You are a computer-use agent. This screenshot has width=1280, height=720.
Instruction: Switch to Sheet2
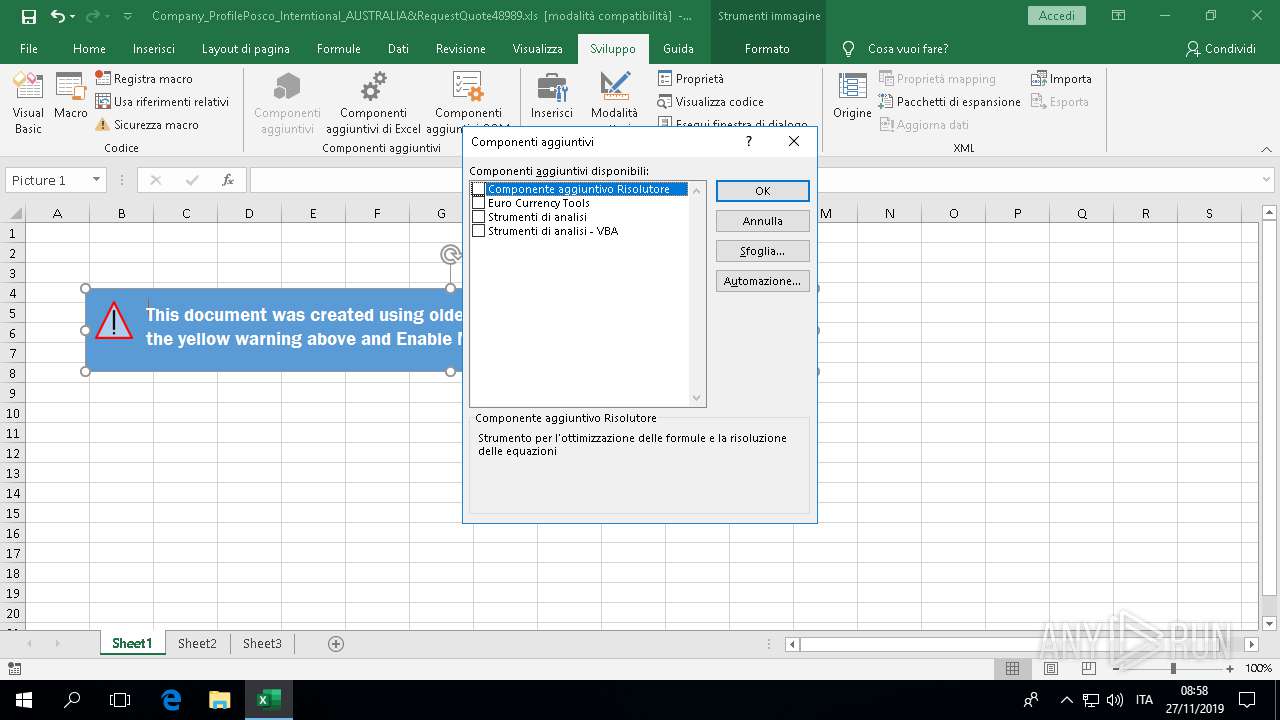197,644
